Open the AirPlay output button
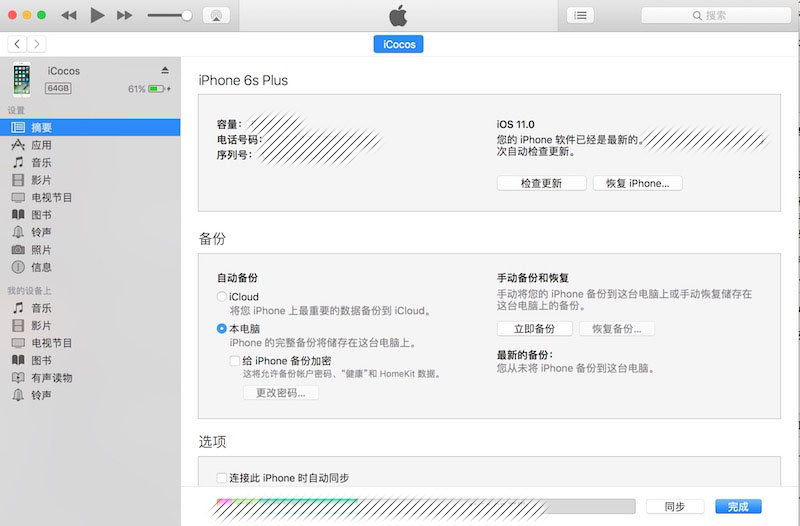800x526 pixels. point(216,15)
